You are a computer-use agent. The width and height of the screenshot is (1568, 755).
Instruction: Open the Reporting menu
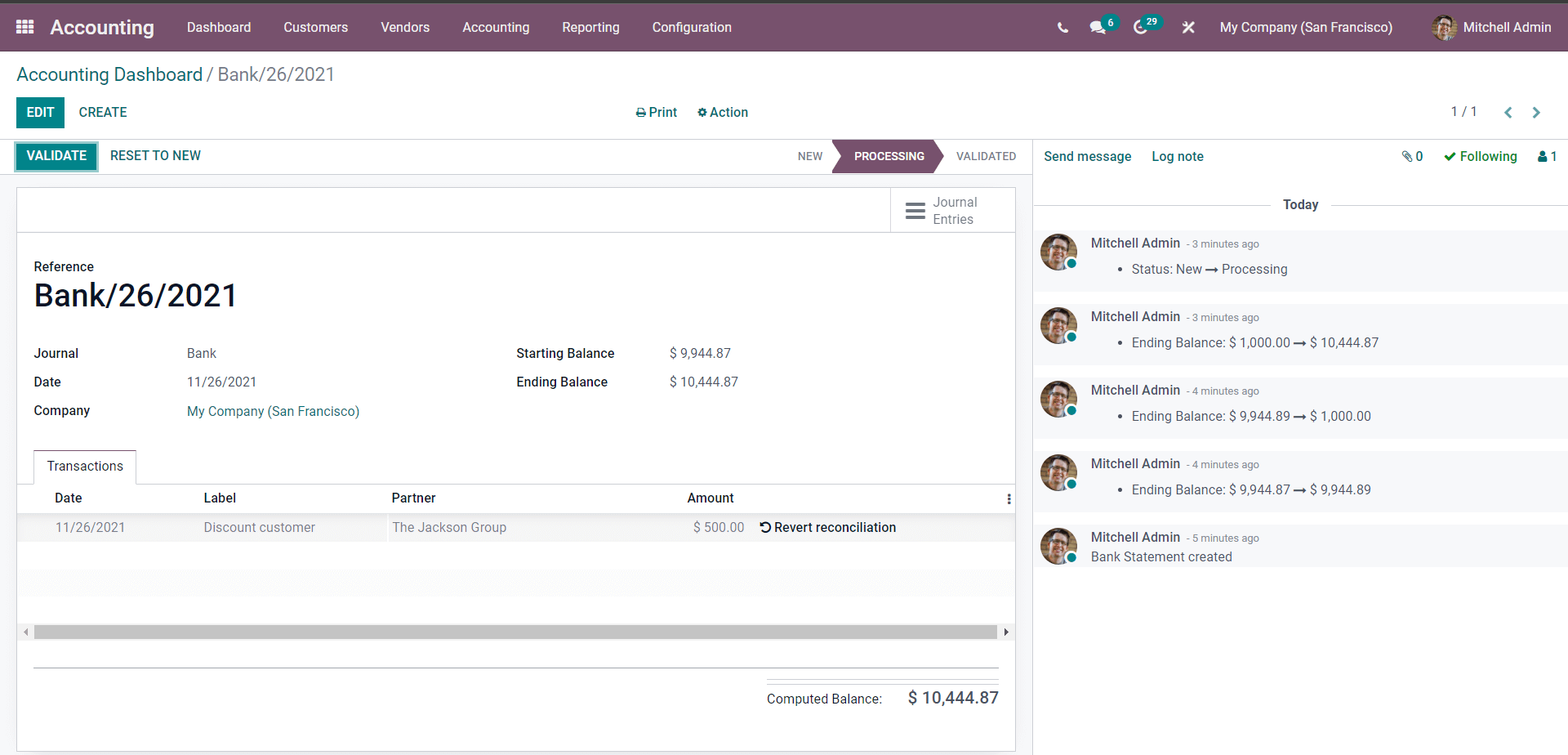pyautogui.click(x=590, y=27)
